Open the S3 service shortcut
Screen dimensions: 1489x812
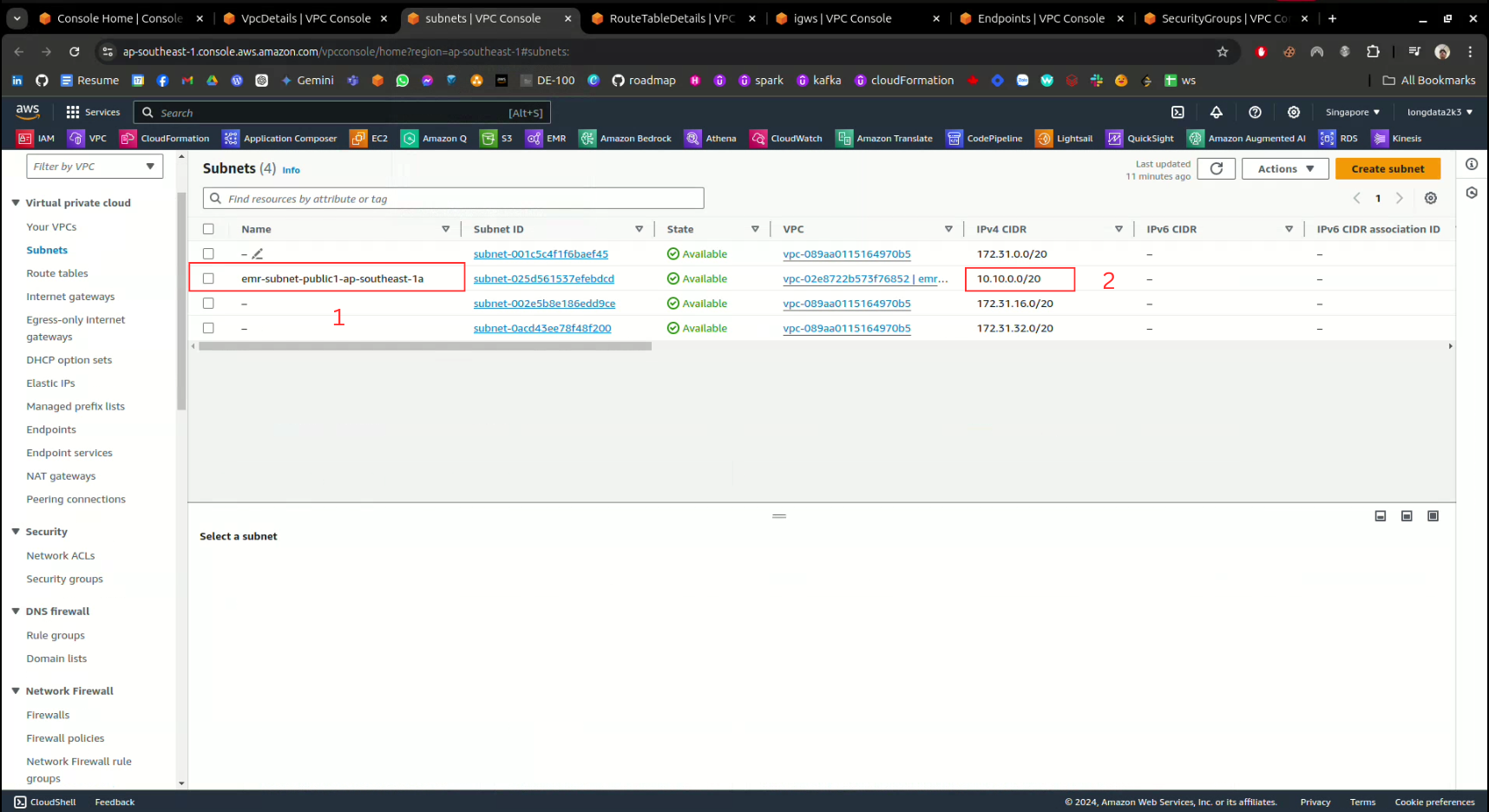497,139
